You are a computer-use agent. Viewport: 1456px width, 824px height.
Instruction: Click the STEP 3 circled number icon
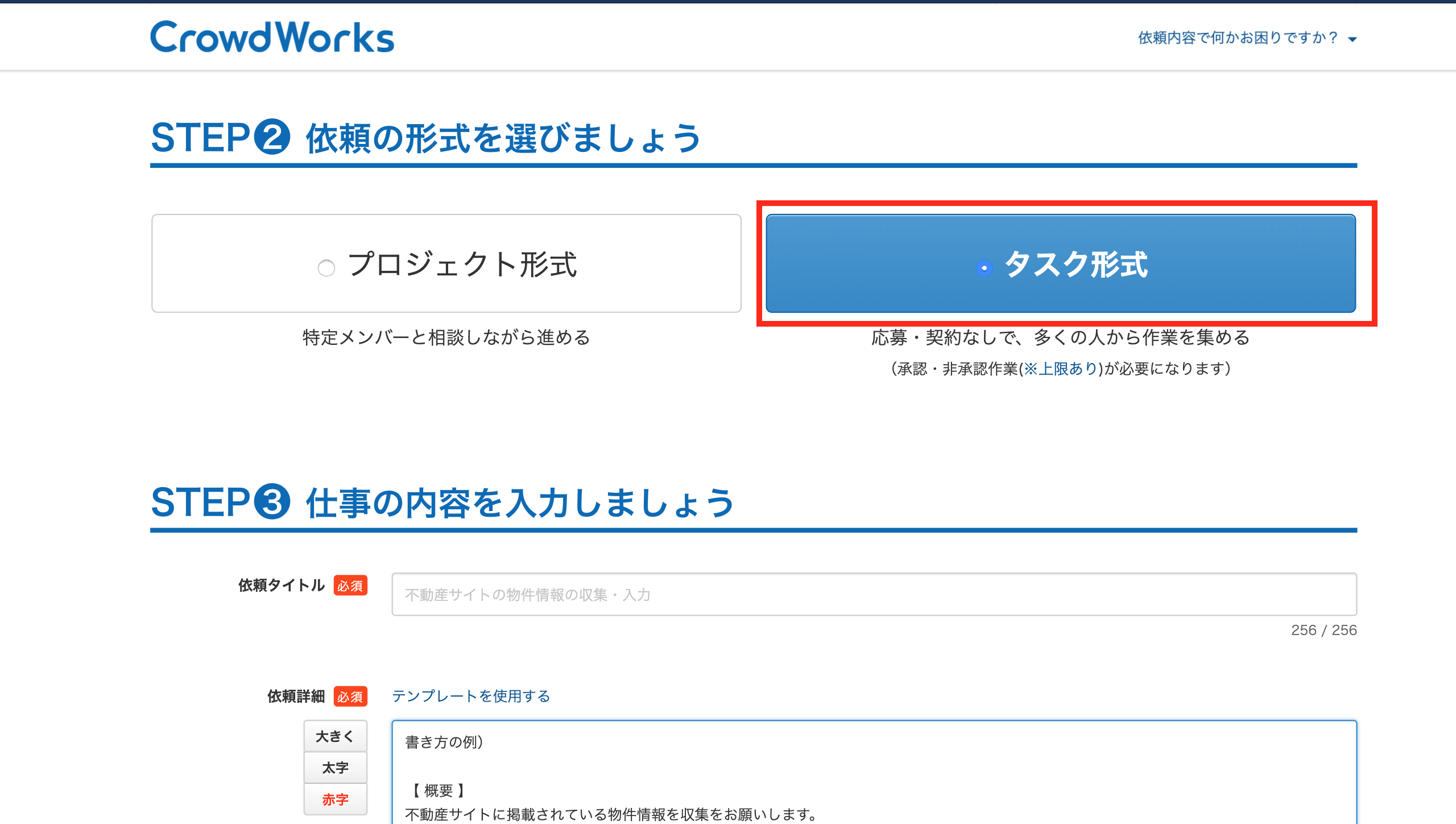click(x=272, y=502)
